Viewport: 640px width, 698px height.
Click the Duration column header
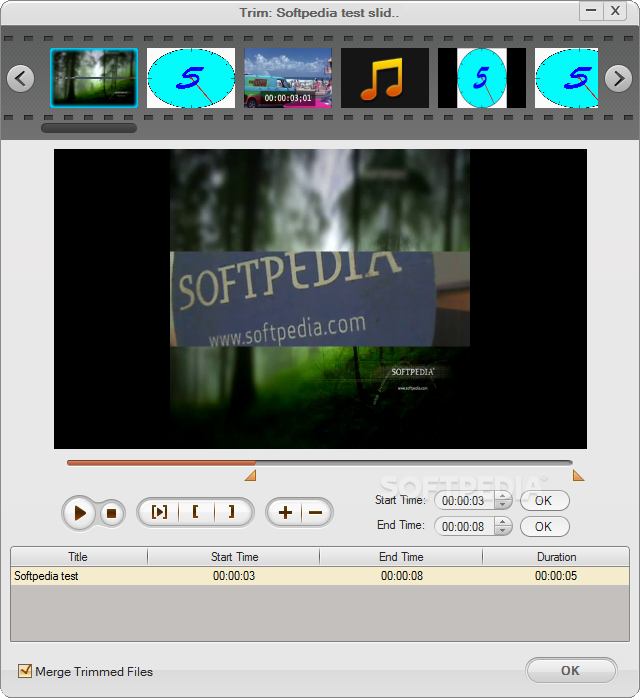click(556, 557)
